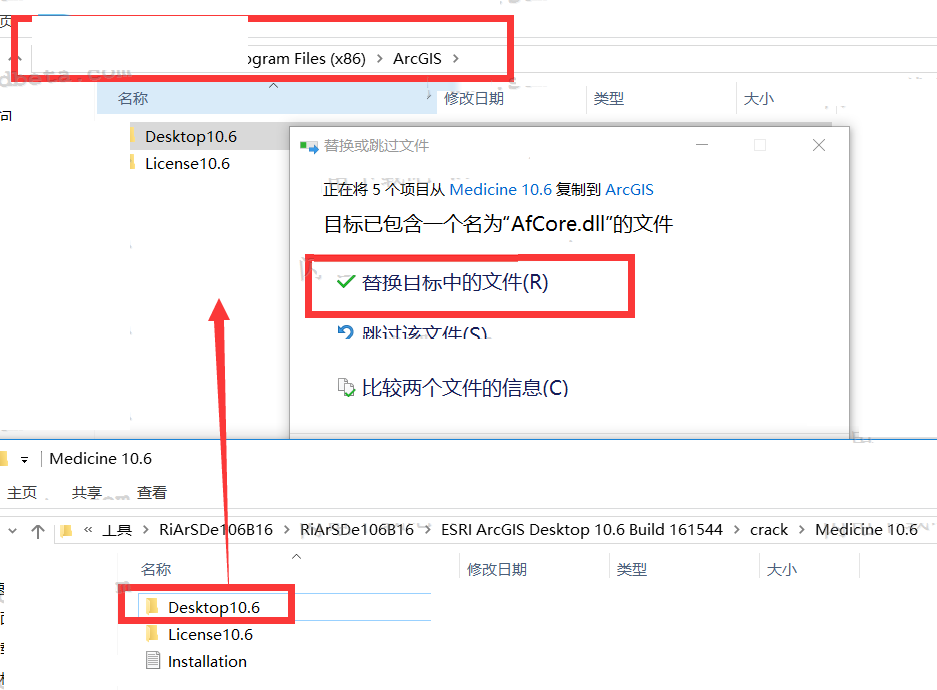937x690 pixels.
Task: Click Up arrow in Medicine 10.6 window
Action: point(38,531)
